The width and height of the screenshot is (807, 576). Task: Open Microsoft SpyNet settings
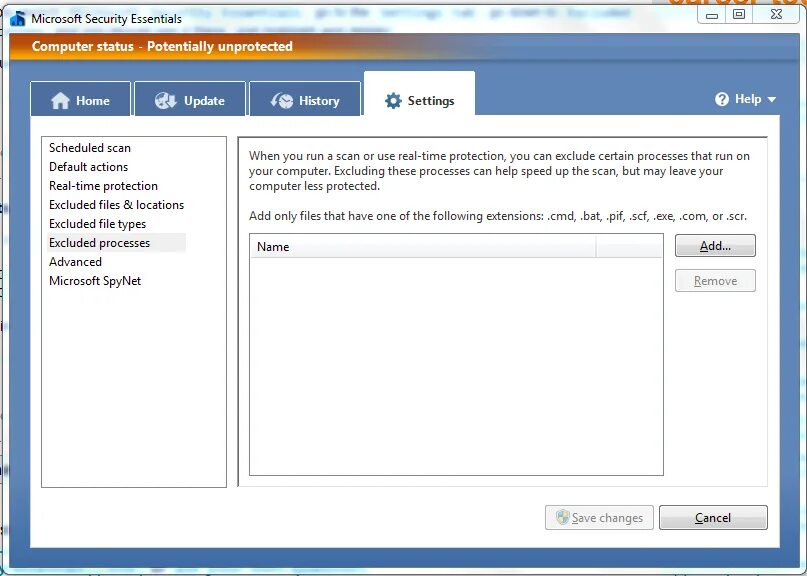[95, 281]
